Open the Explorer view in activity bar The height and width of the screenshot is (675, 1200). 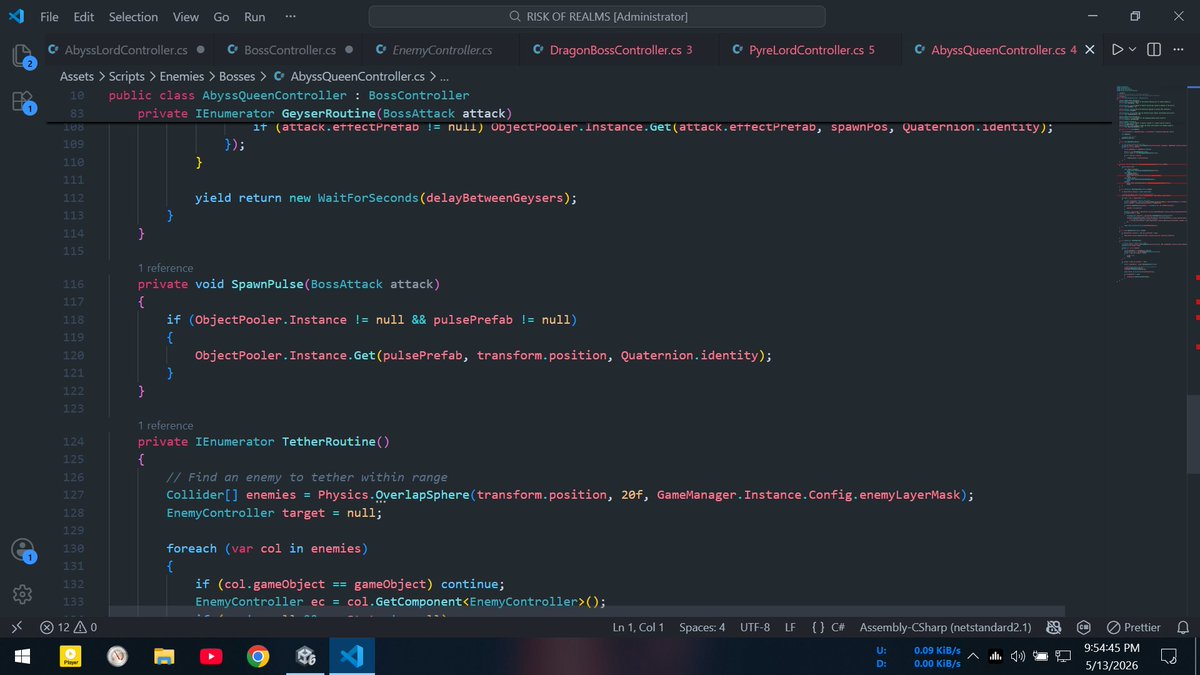pos(22,55)
